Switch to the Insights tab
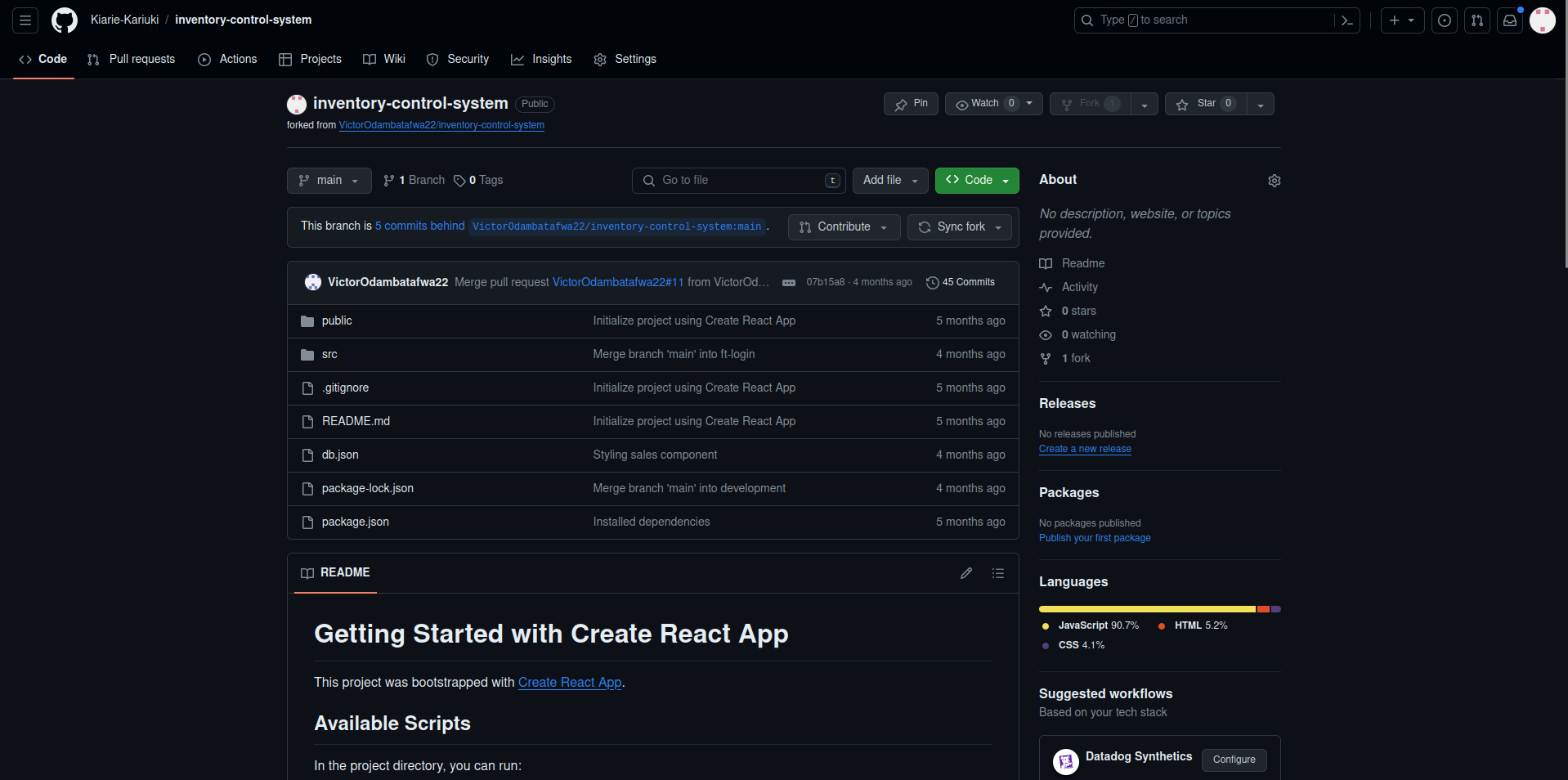The height and width of the screenshot is (780, 1568). point(541,59)
